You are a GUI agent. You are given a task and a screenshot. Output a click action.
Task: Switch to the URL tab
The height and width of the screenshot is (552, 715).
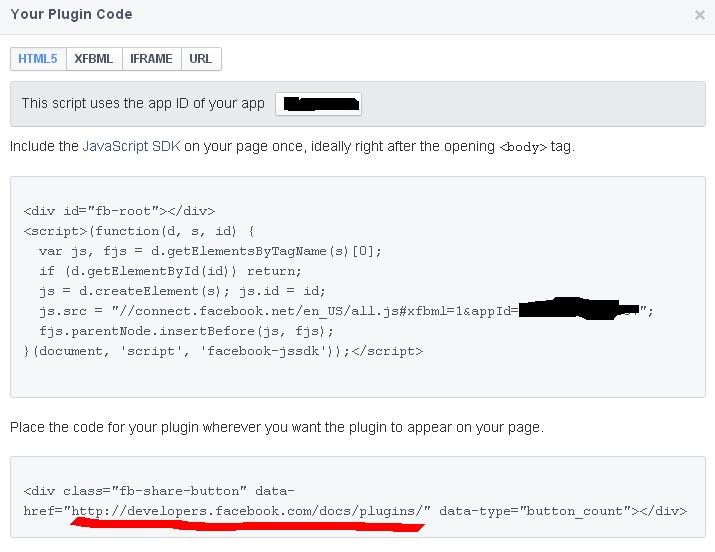(201, 59)
